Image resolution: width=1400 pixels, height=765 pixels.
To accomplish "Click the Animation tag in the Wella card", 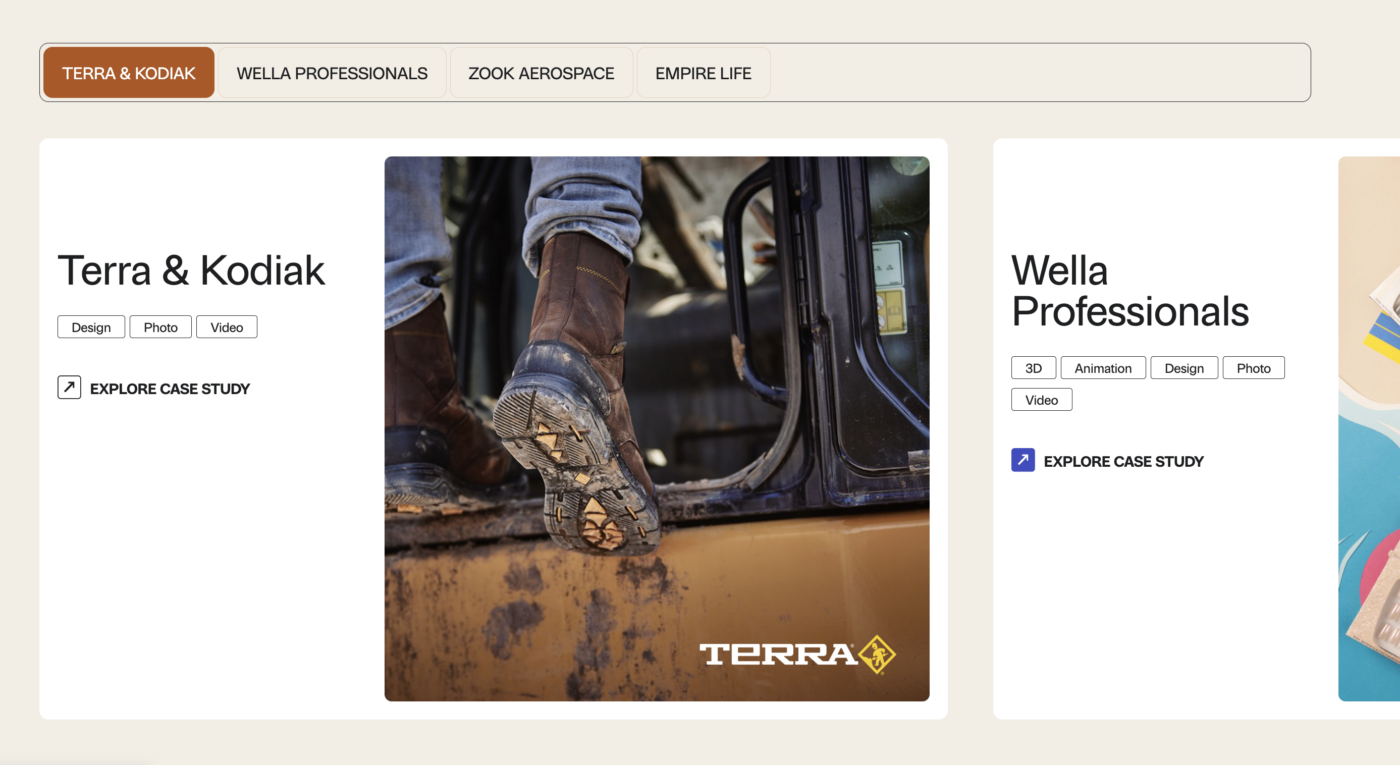I will [x=1103, y=368].
